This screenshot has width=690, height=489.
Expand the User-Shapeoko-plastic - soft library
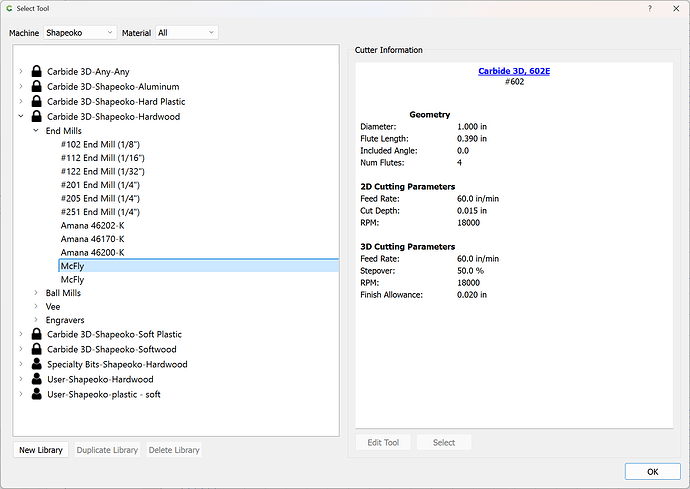(x=21, y=394)
